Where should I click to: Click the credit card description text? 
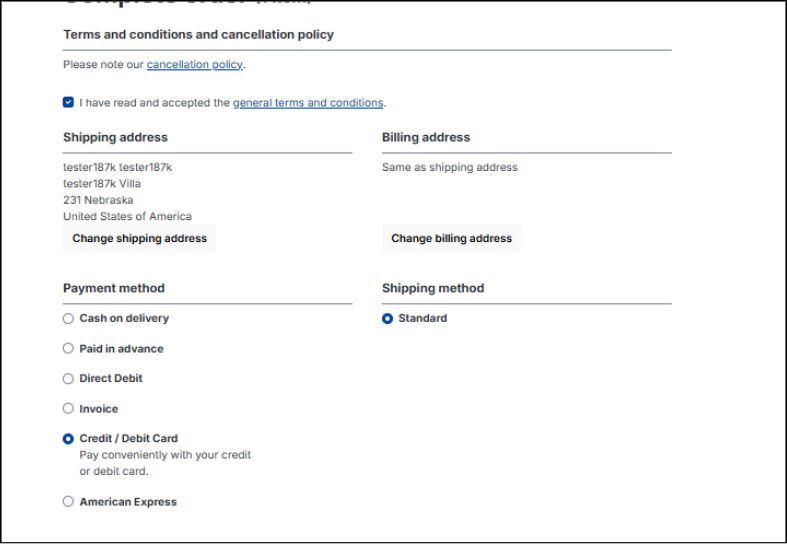(165, 463)
